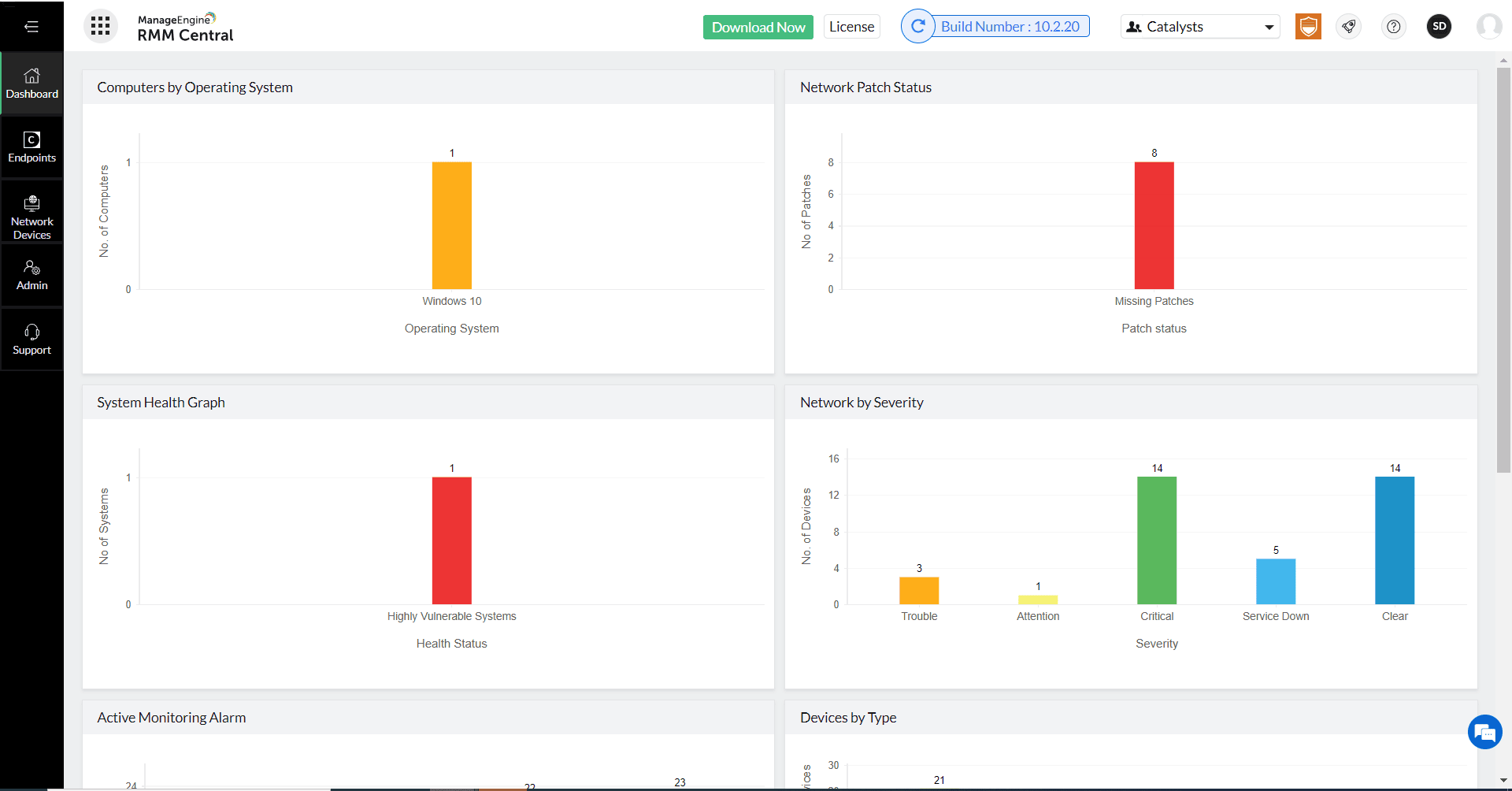Open the RMM Central home via logo
Image resolution: width=1512 pixels, height=791 pixels.
184,26
